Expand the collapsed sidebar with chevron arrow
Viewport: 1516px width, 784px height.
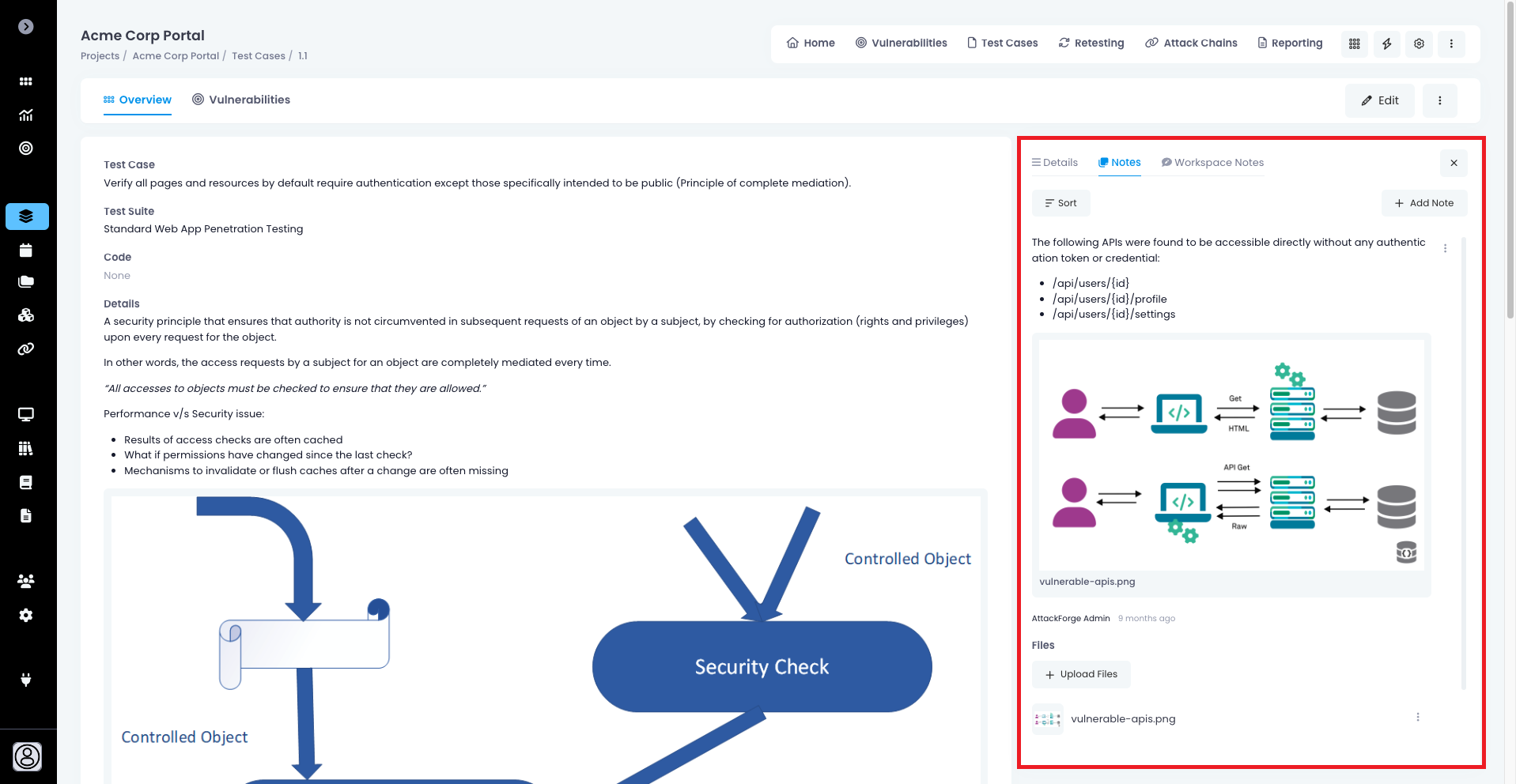point(26,27)
